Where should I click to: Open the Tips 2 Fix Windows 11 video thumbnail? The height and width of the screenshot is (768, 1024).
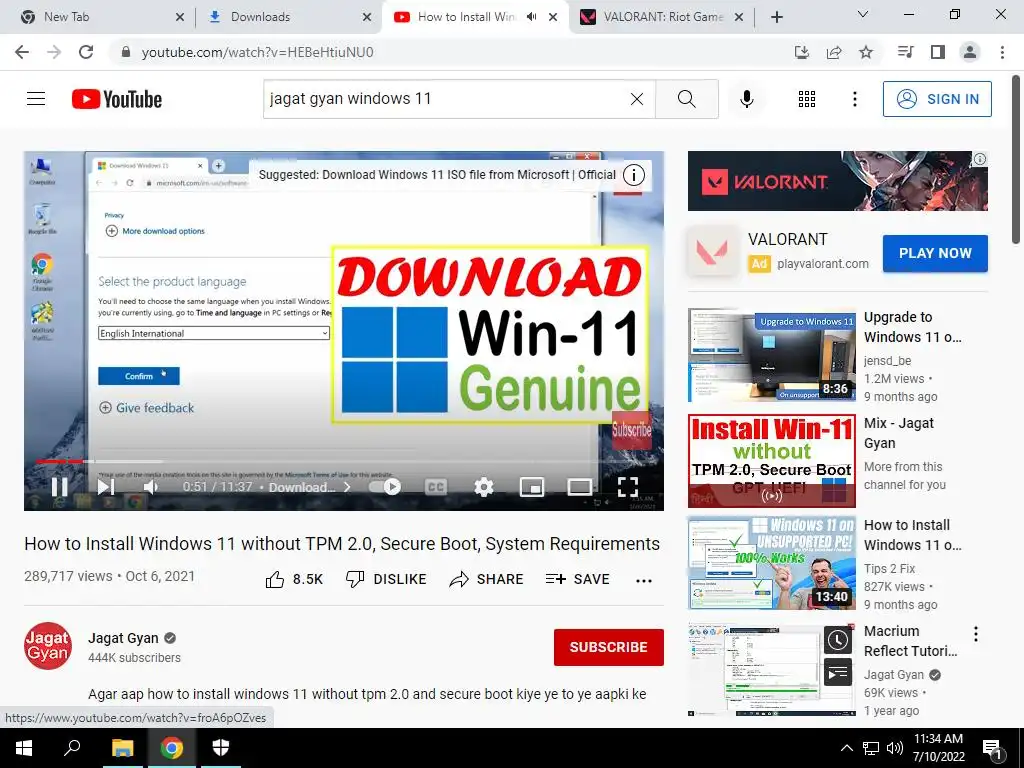771,563
